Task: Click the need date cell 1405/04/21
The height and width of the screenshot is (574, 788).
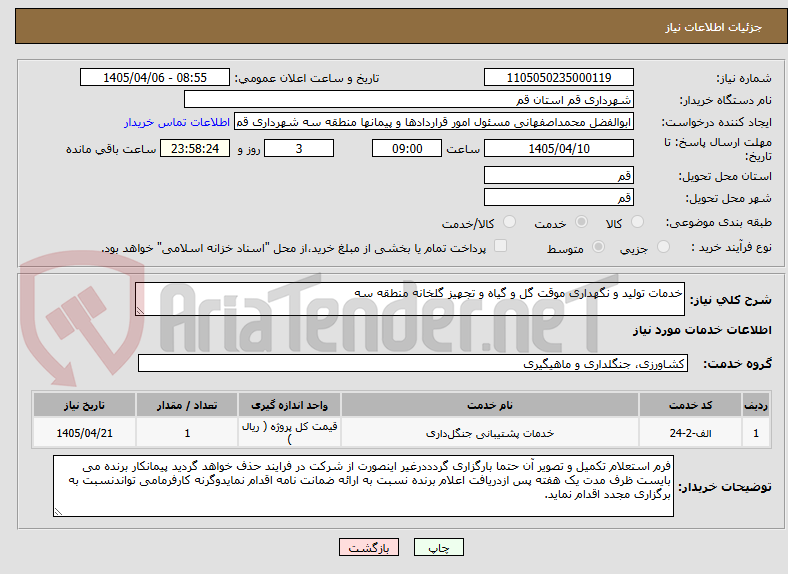Action: tap(84, 433)
